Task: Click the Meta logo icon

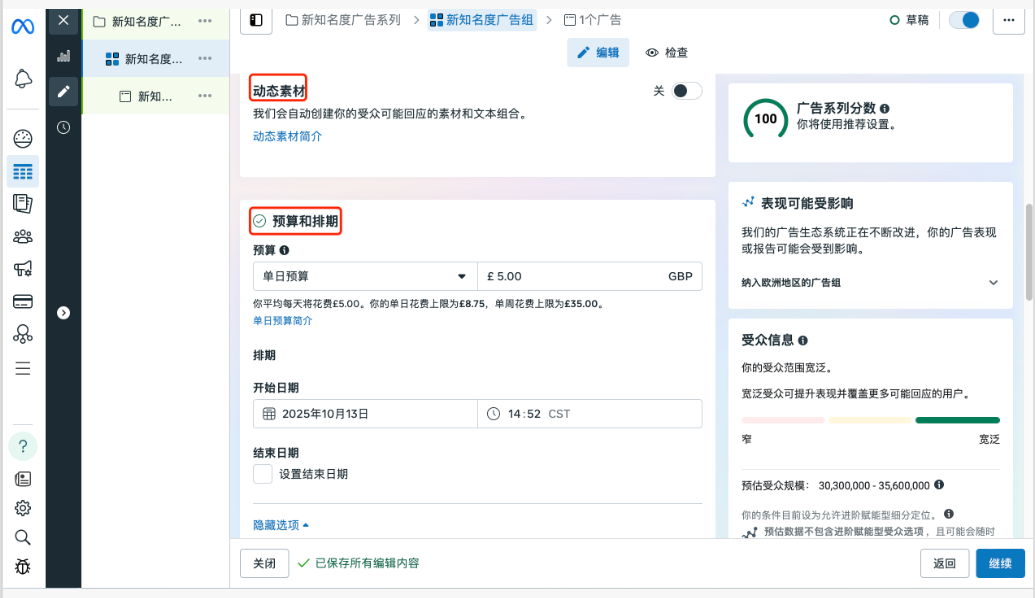Action: point(22,26)
